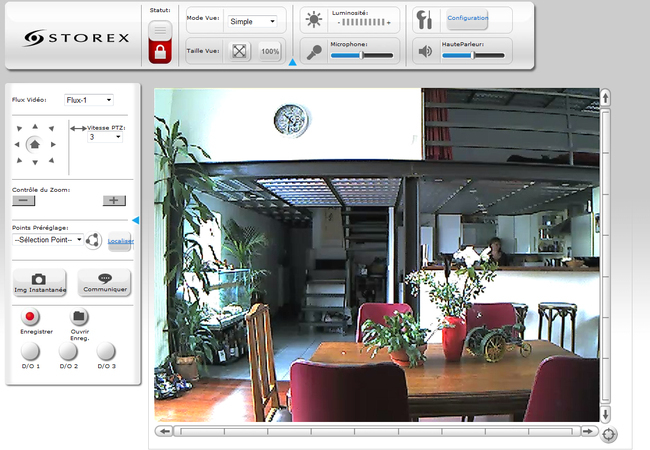Pan camera down-right with PTZ arrow
This screenshot has width=650, height=450.
(51, 160)
